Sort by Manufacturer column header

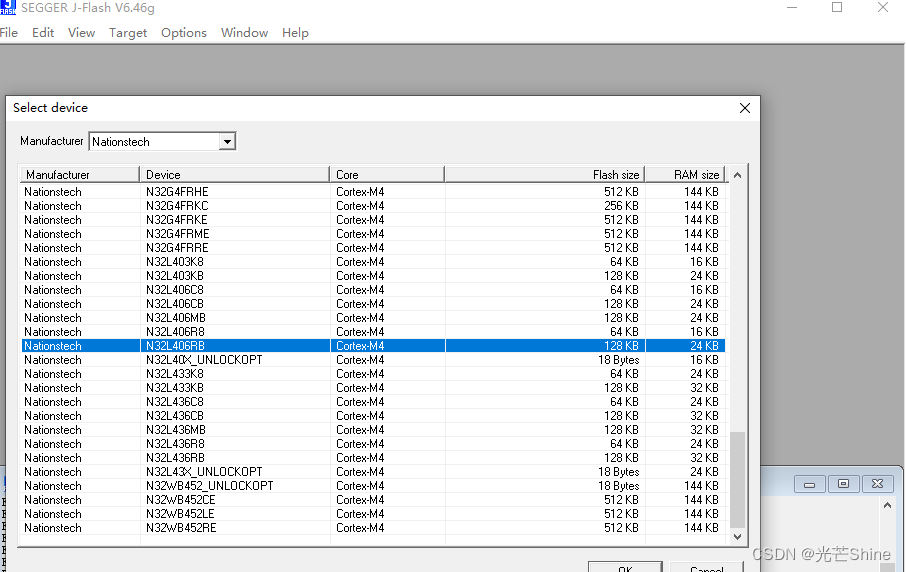[80, 174]
